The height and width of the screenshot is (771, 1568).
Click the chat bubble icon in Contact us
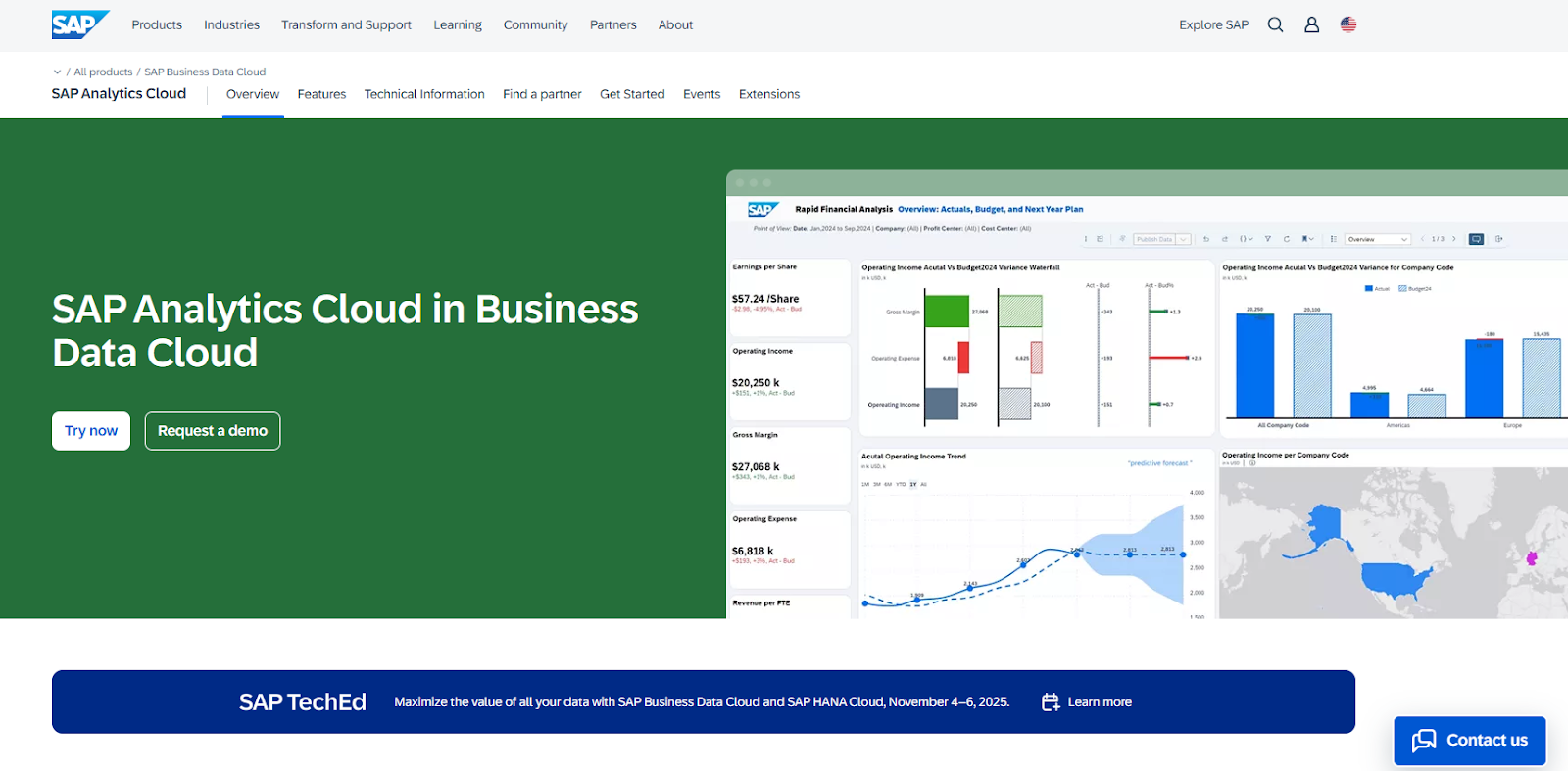coord(1424,741)
